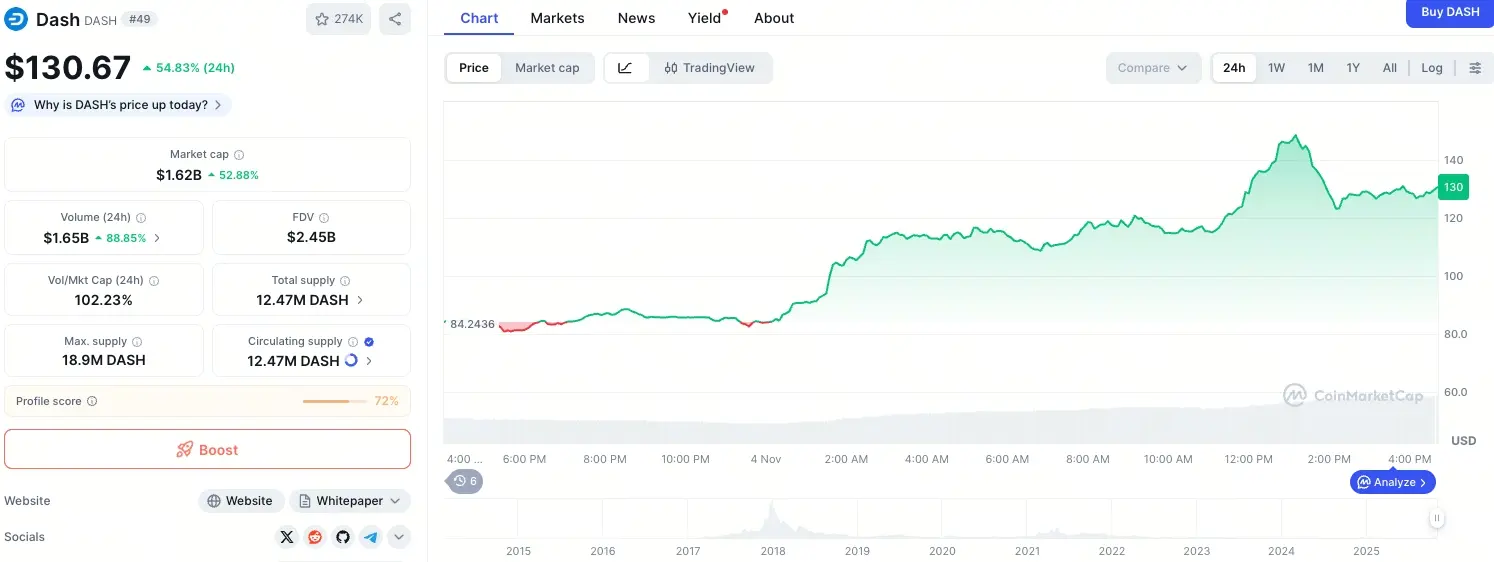Open the Reddit social link

click(x=315, y=537)
